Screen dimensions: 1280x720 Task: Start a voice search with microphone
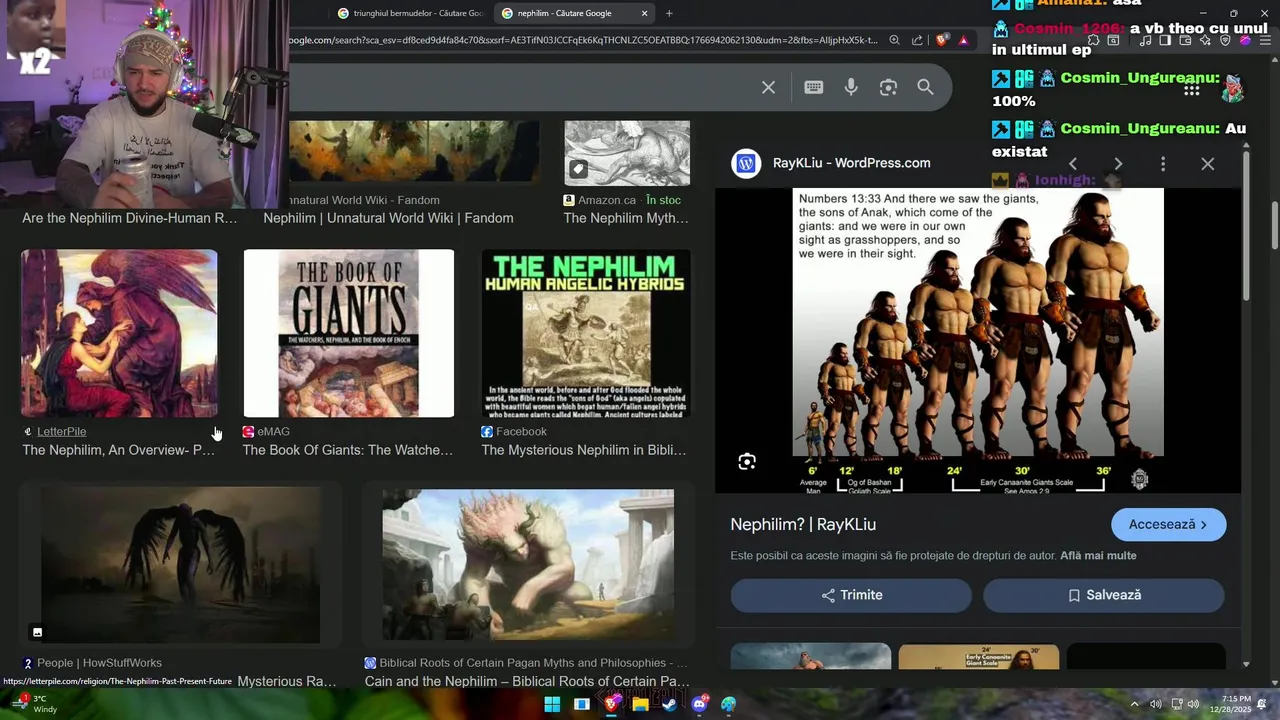pyautogui.click(x=851, y=88)
